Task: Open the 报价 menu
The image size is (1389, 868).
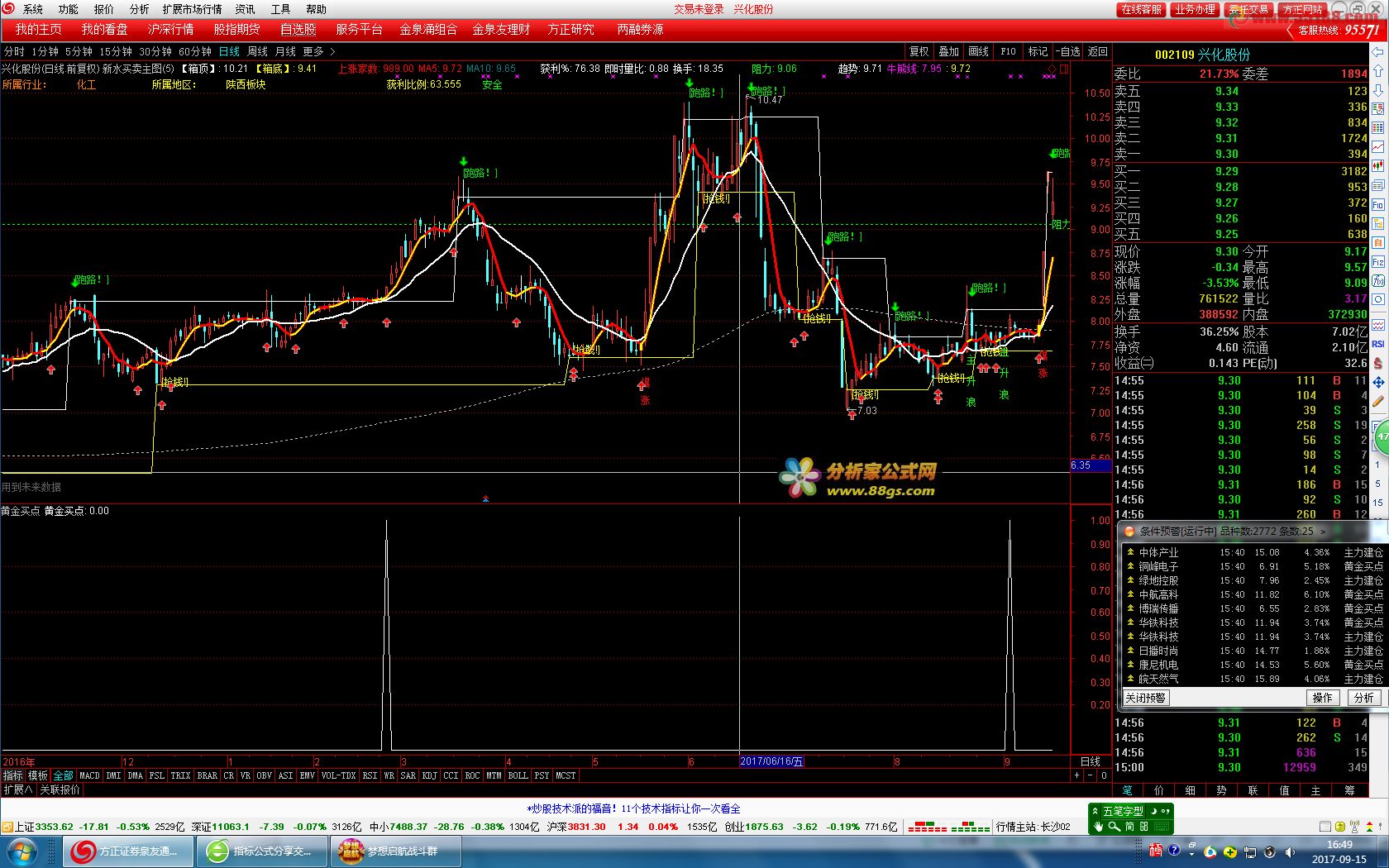Action: (x=104, y=9)
